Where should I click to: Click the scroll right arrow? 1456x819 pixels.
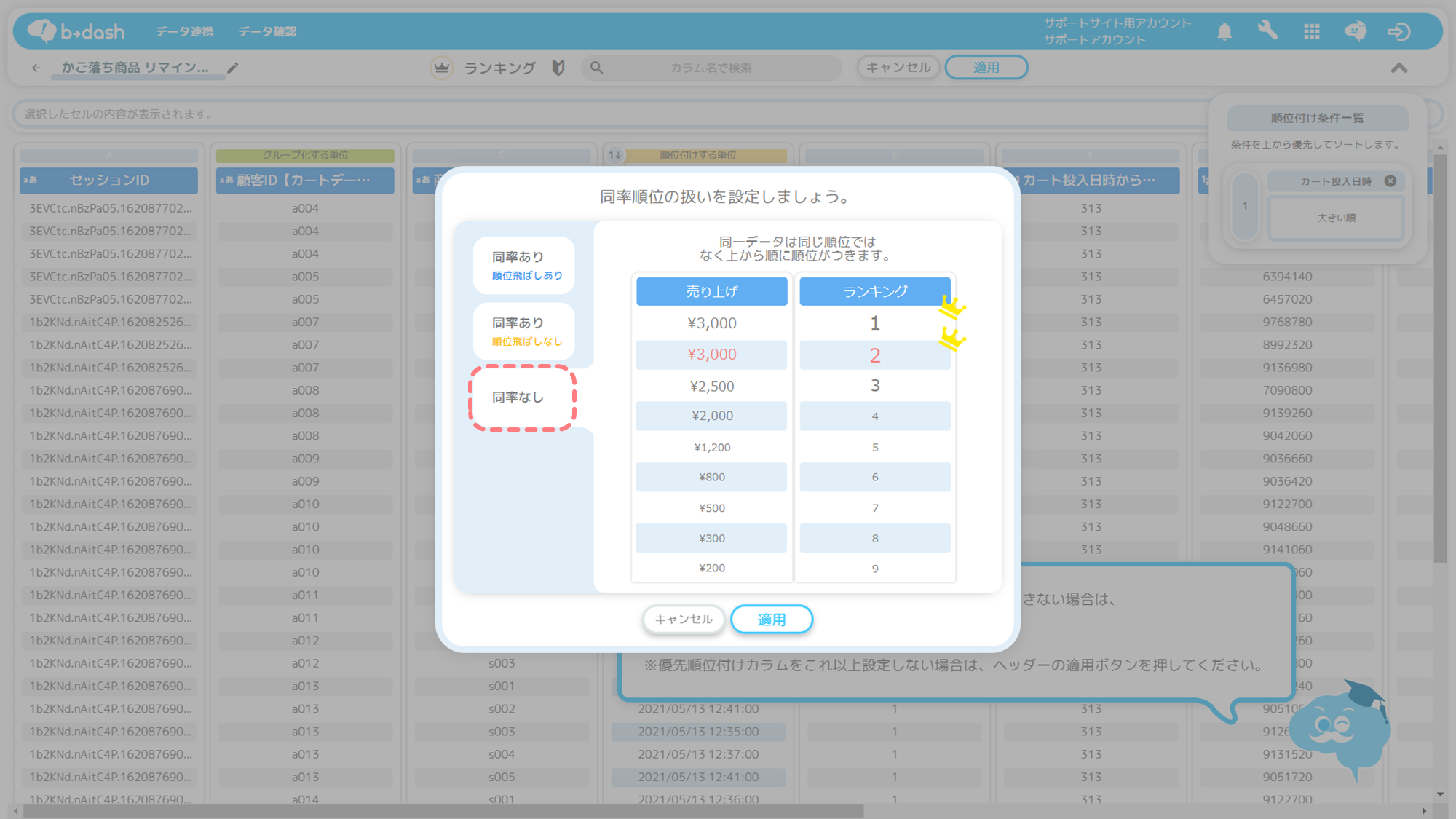coord(1424,811)
